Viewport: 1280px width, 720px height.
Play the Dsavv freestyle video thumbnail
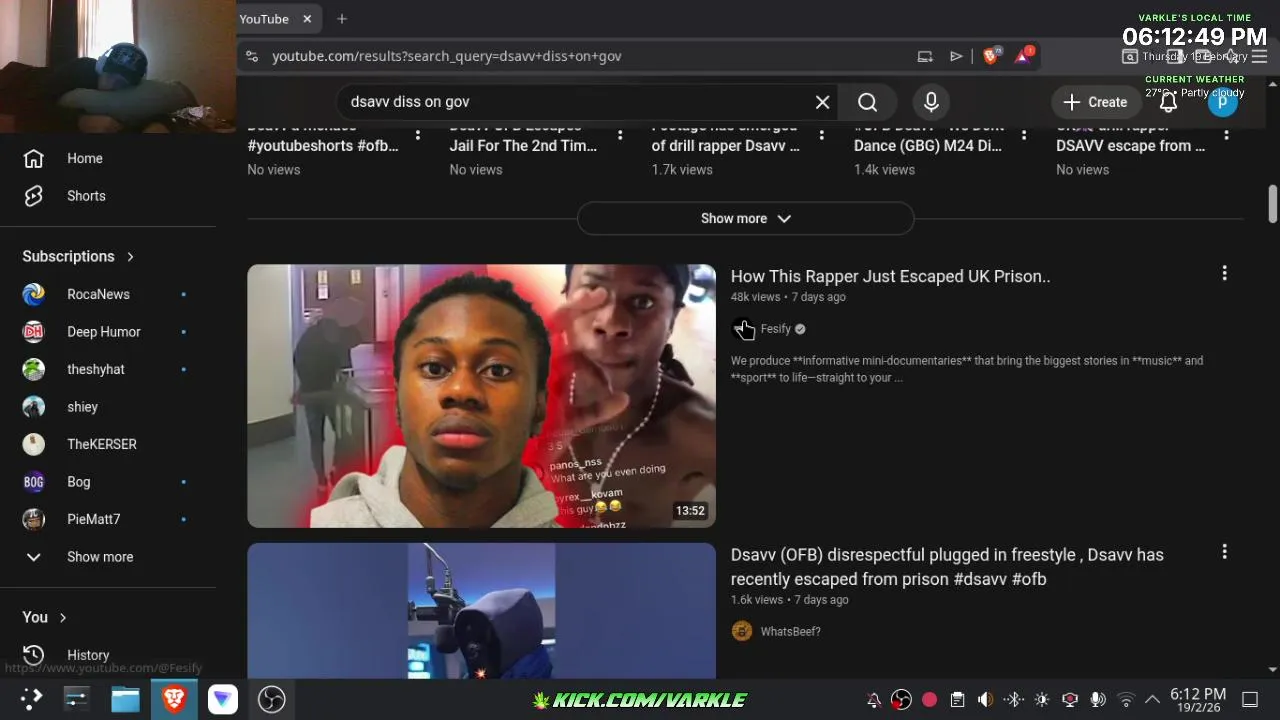click(x=481, y=611)
